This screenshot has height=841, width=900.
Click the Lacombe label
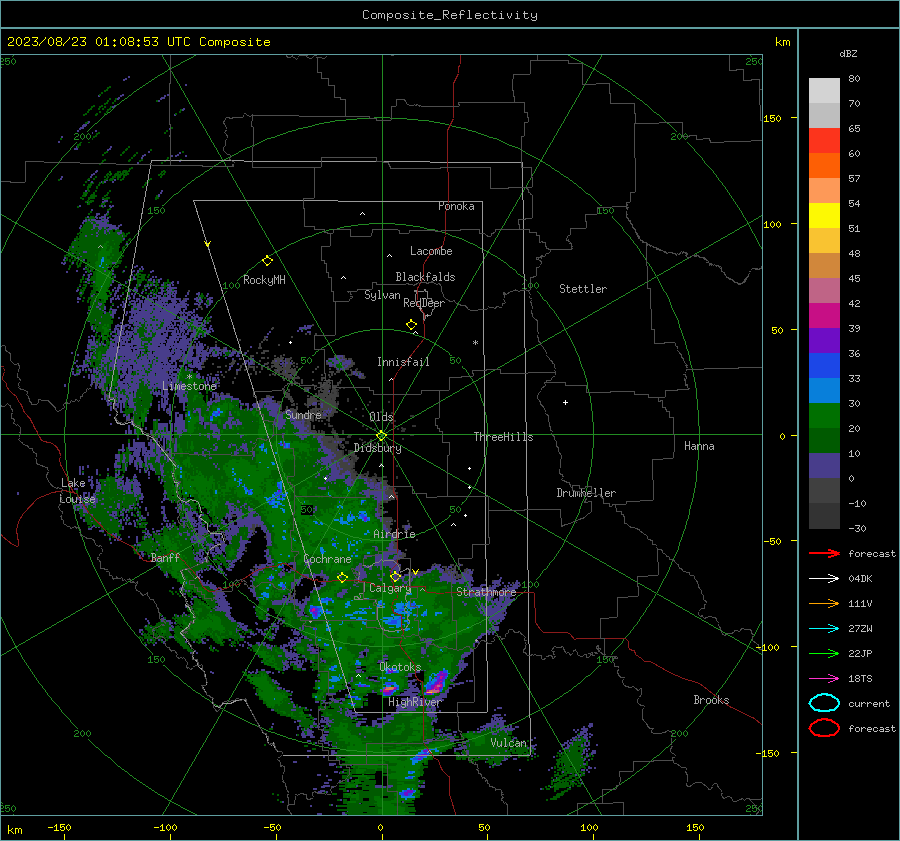(x=431, y=251)
